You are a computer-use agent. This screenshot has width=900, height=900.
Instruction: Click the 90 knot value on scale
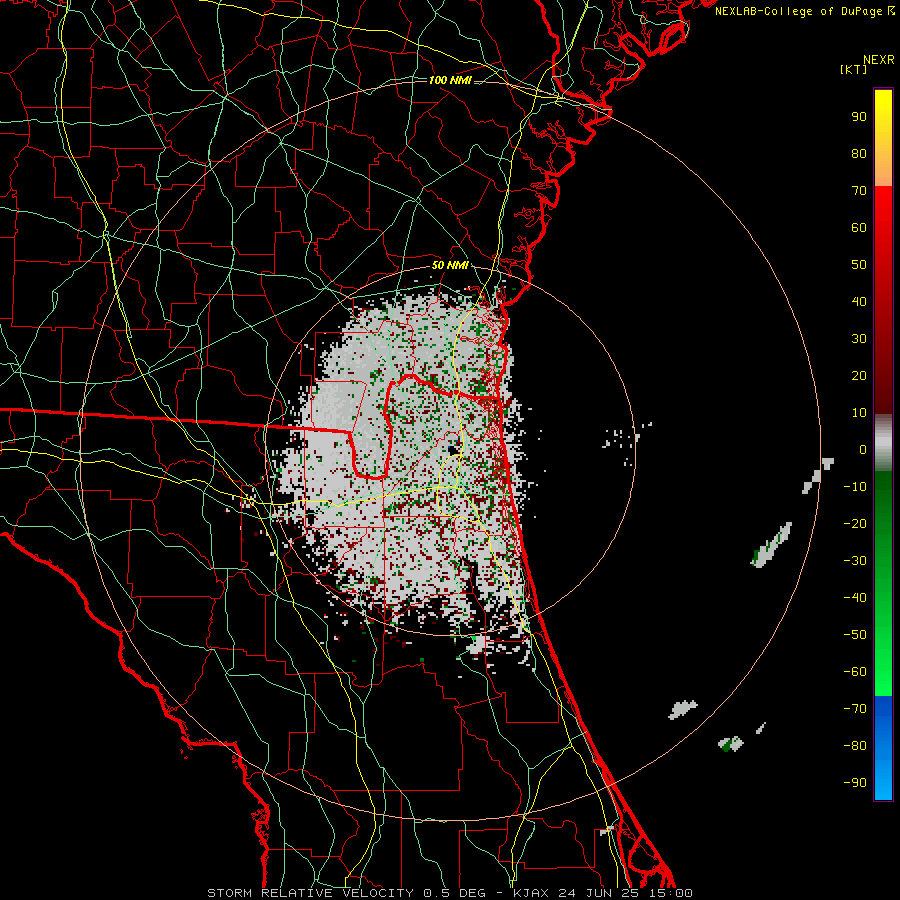click(x=859, y=117)
